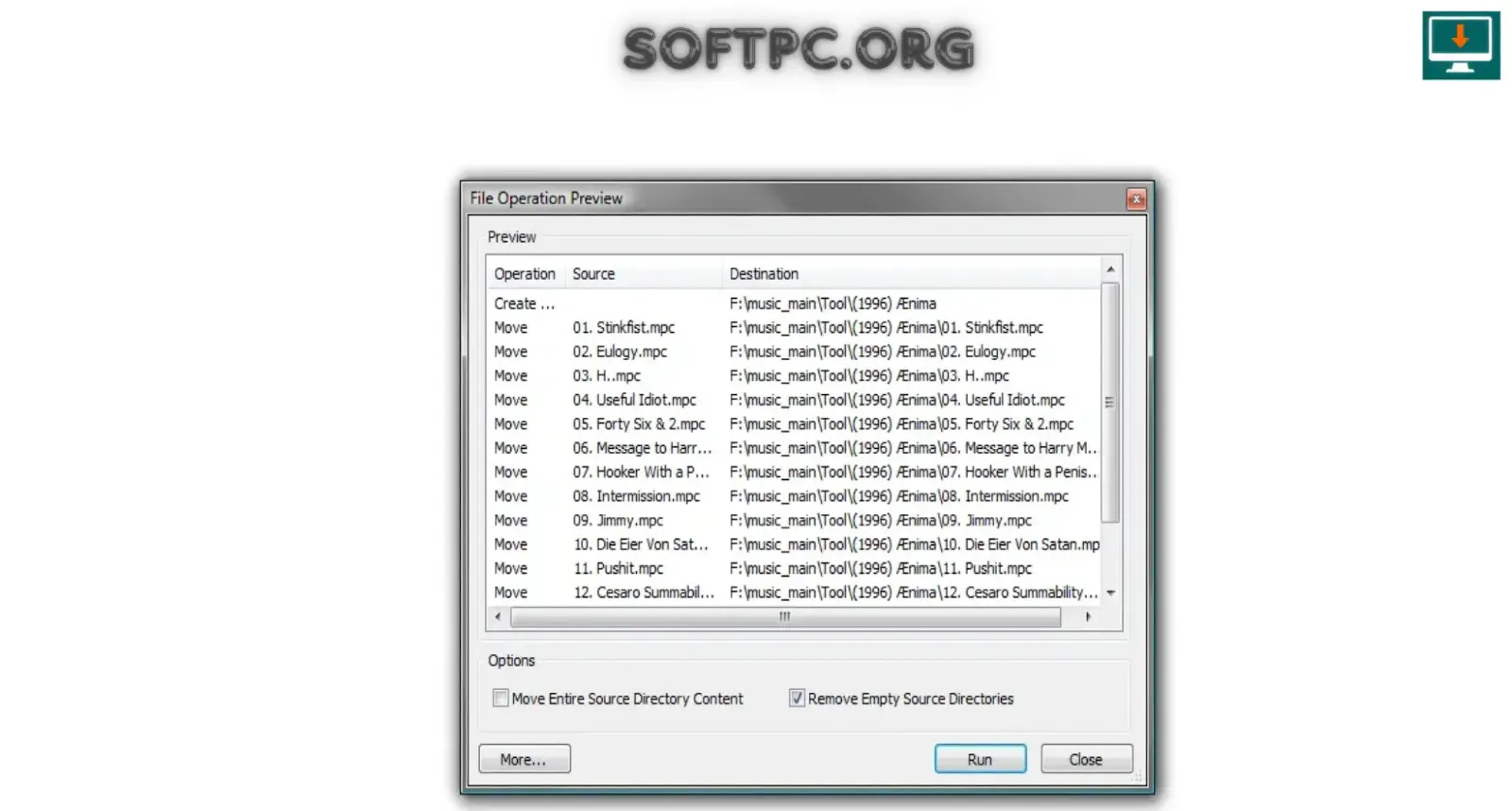1512x811 pixels.
Task: Select source file 04. Useful Idiot.mpc
Action: pos(634,400)
